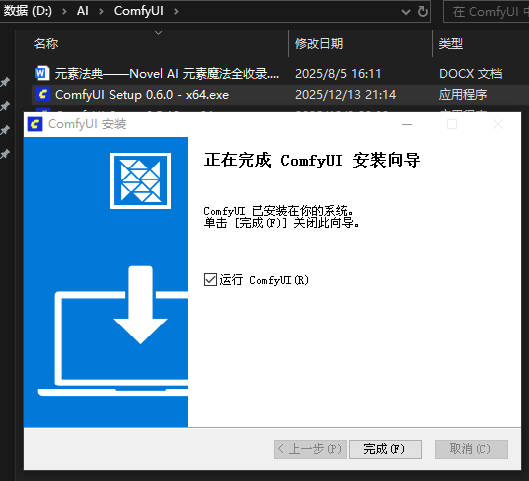
Task: Click the 取消(C) cancel button
Action: [x=471, y=449]
